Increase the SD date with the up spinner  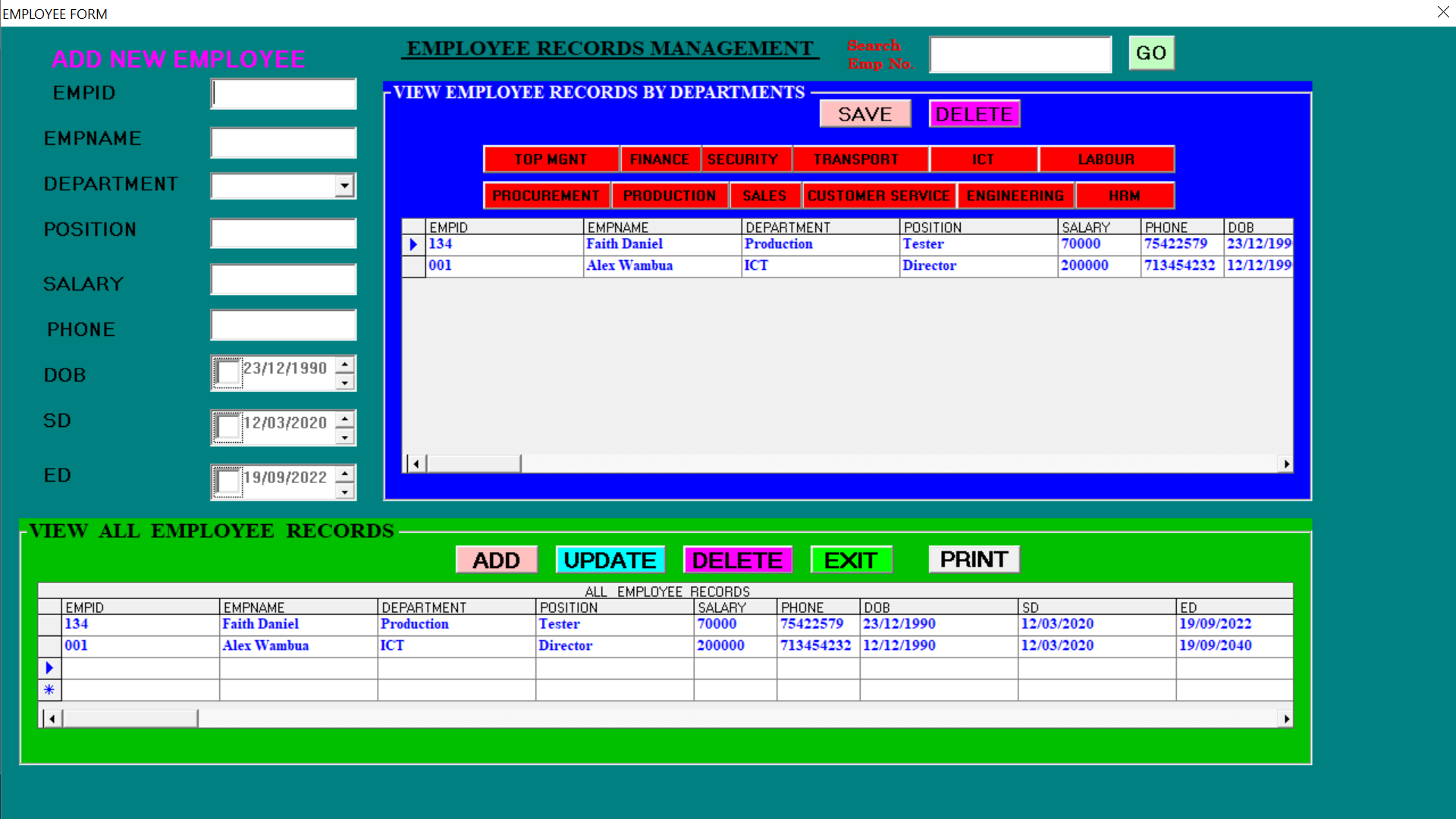click(345, 419)
